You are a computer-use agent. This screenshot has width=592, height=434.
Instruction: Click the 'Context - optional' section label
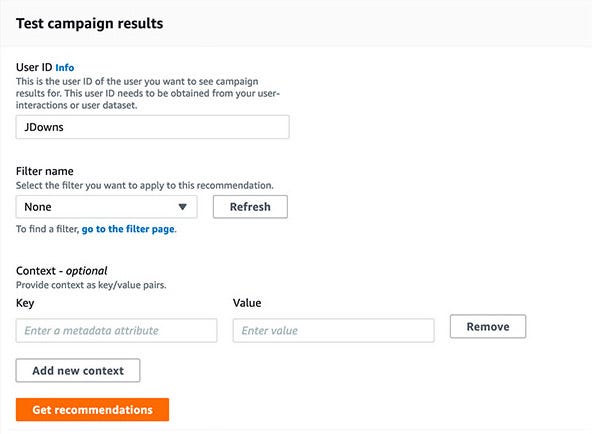click(62, 271)
